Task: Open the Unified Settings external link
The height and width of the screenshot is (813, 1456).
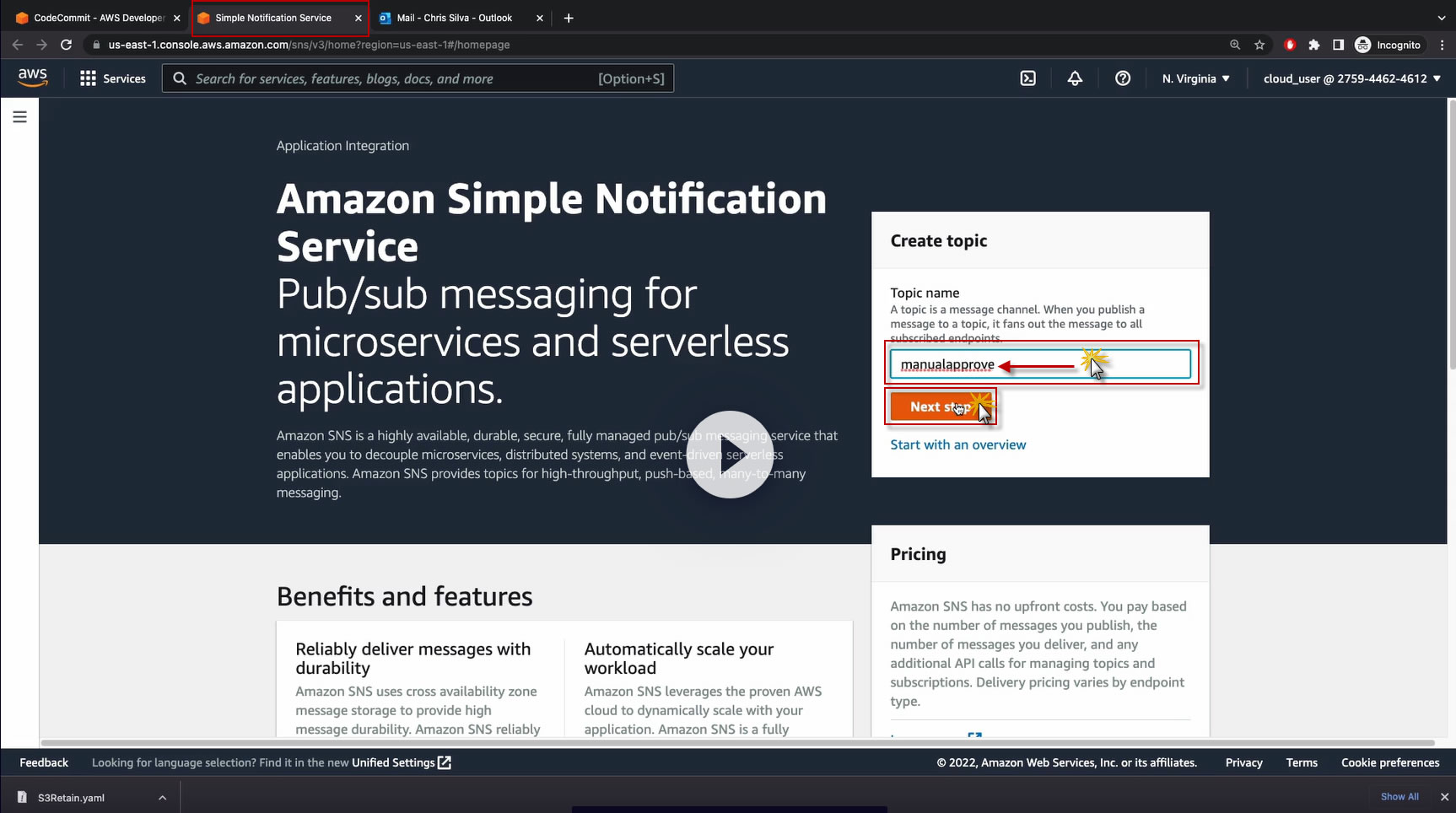Action: [402, 762]
